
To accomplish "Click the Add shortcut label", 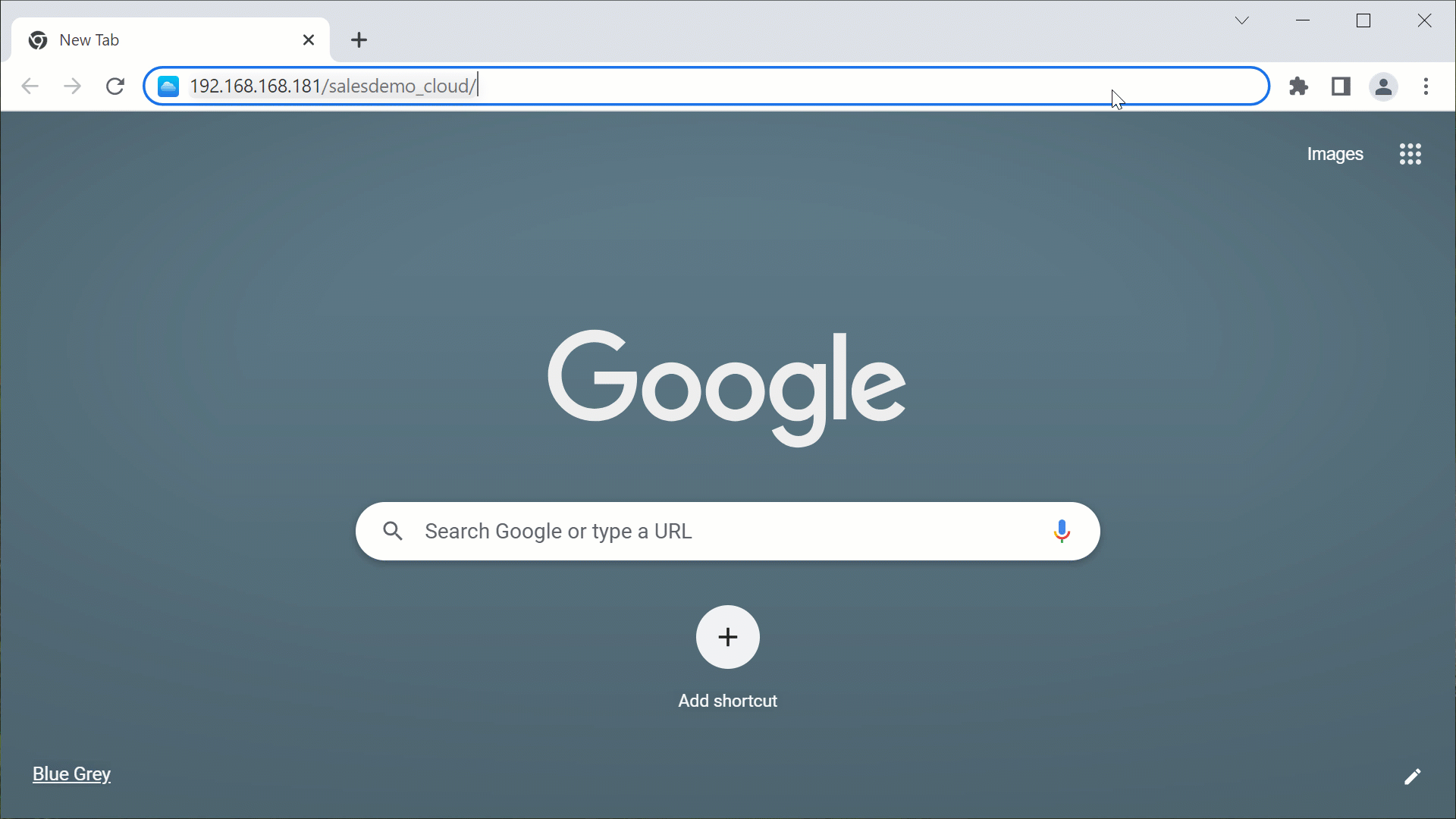I will [x=728, y=701].
